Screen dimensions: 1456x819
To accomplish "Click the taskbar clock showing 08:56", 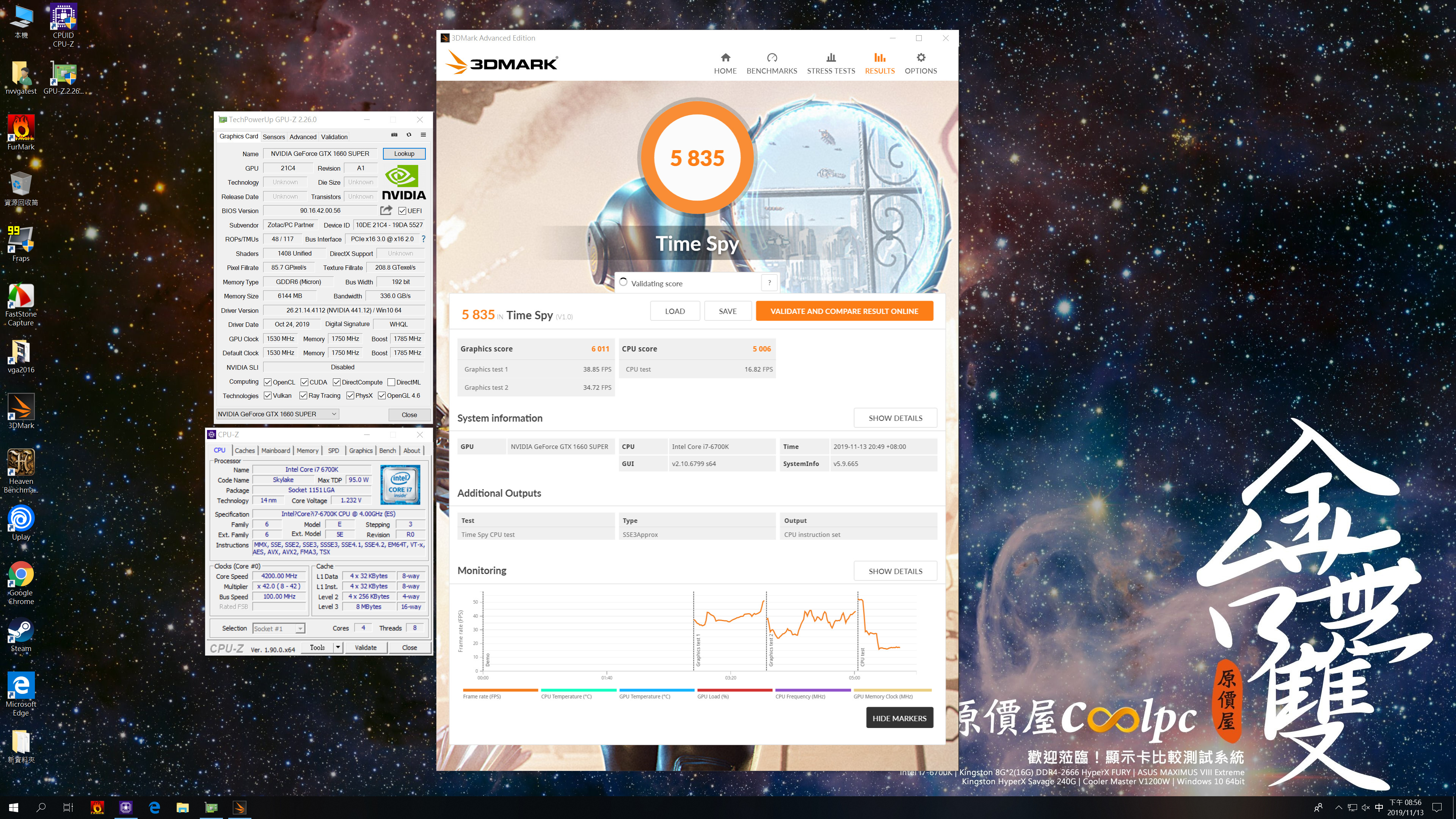I will (x=1405, y=808).
